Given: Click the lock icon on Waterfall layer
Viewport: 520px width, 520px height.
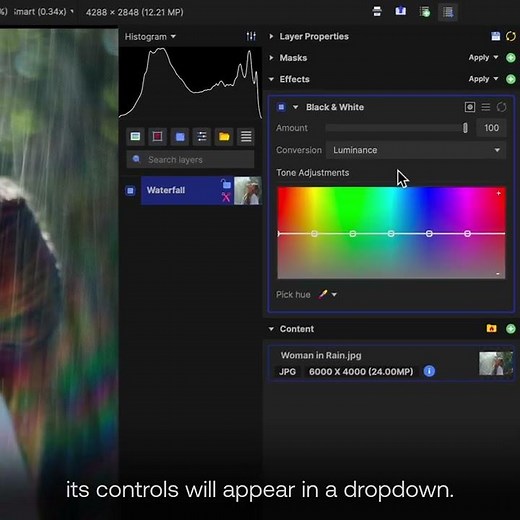Looking at the screenshot, I should click(x=226, y=184).
